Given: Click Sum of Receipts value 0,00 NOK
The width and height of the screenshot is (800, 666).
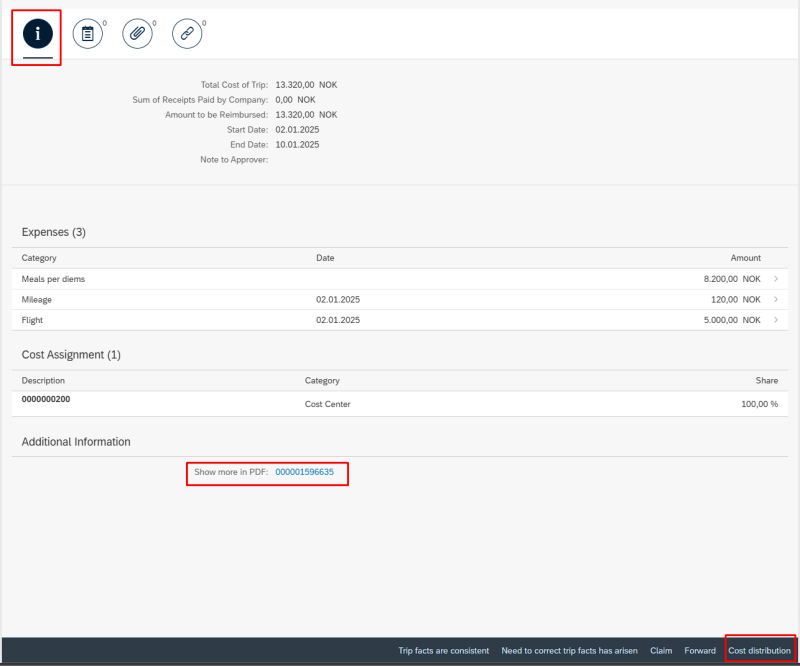Looking at the screenshot, I should click(295, 100).
